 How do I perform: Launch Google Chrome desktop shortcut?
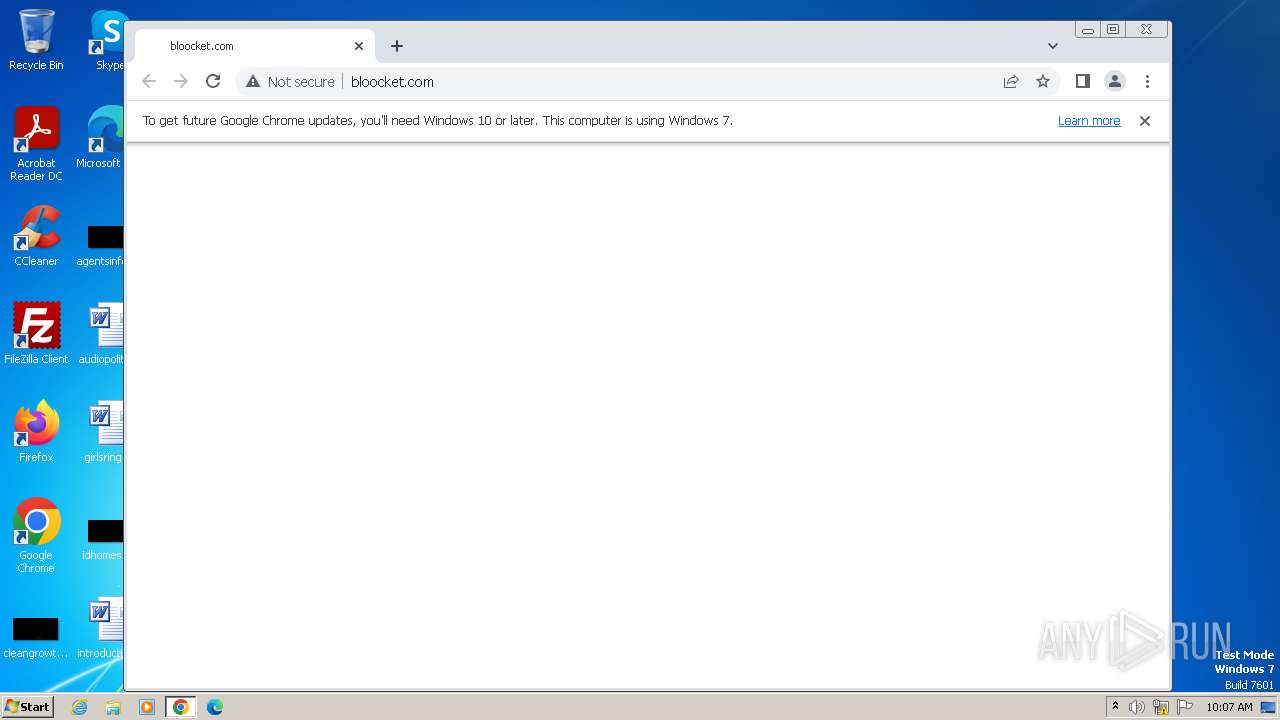coord(36,536)
